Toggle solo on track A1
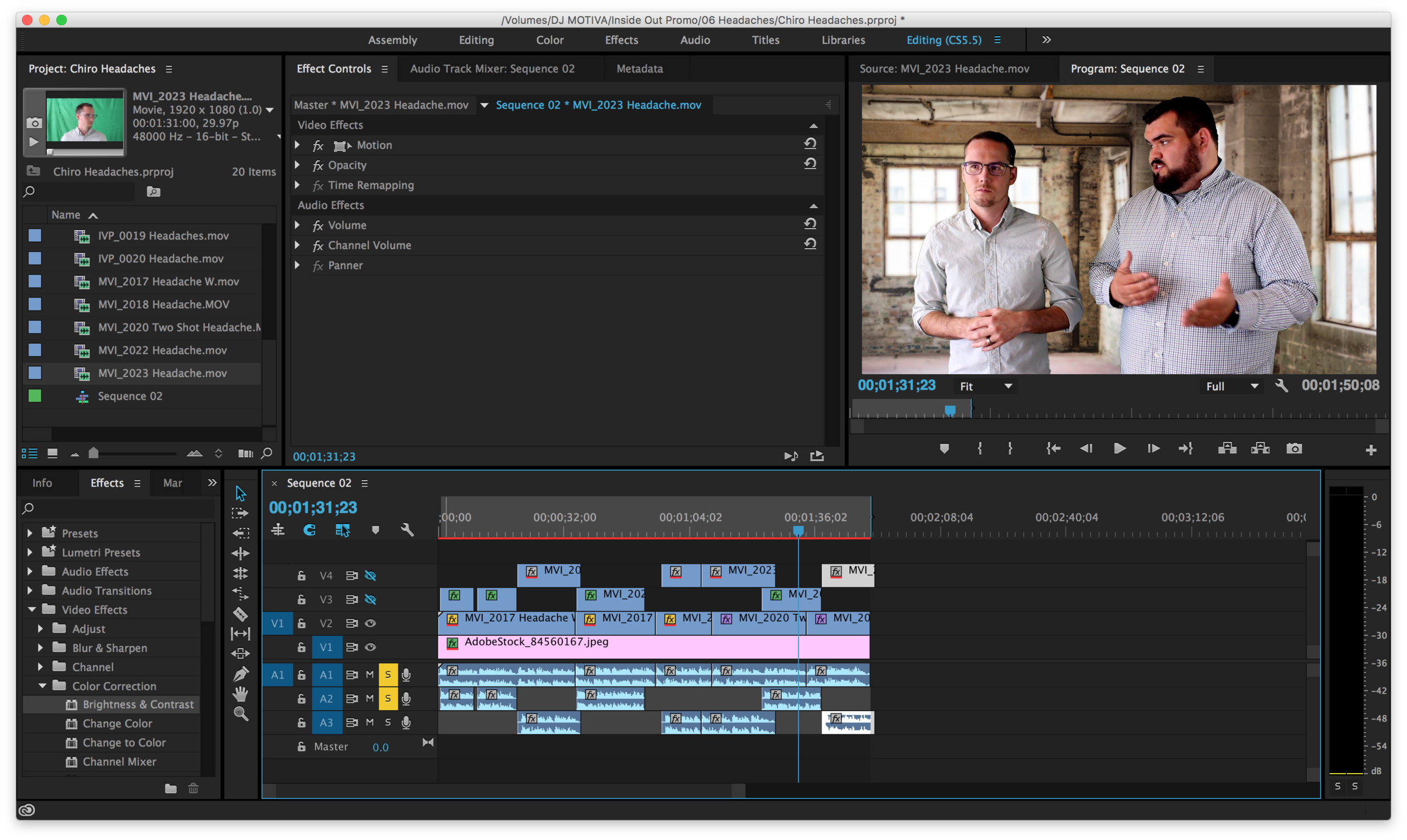Screen dimensions: 1407x840 click(388, 675)
